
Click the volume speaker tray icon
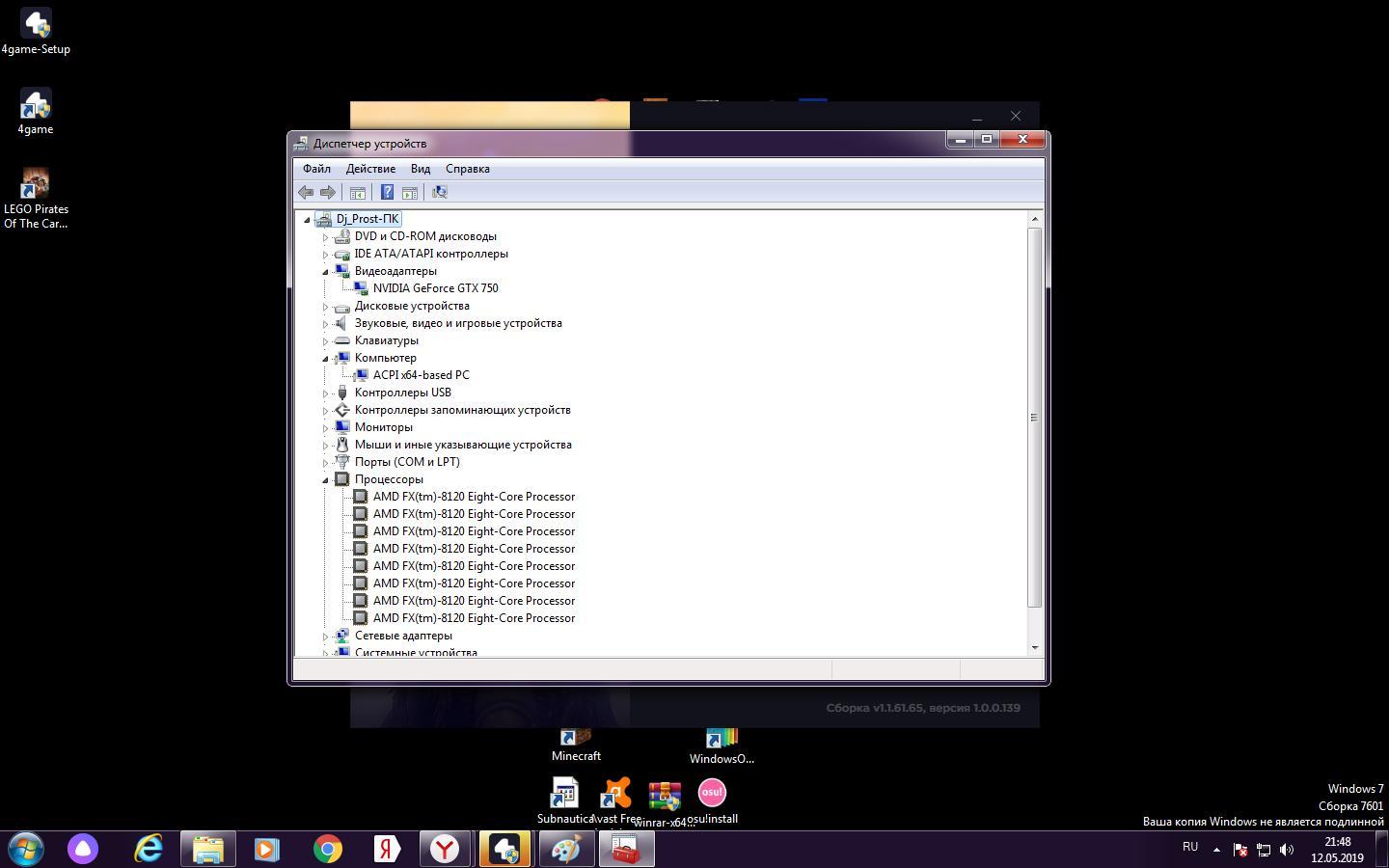pos(1287,850)
